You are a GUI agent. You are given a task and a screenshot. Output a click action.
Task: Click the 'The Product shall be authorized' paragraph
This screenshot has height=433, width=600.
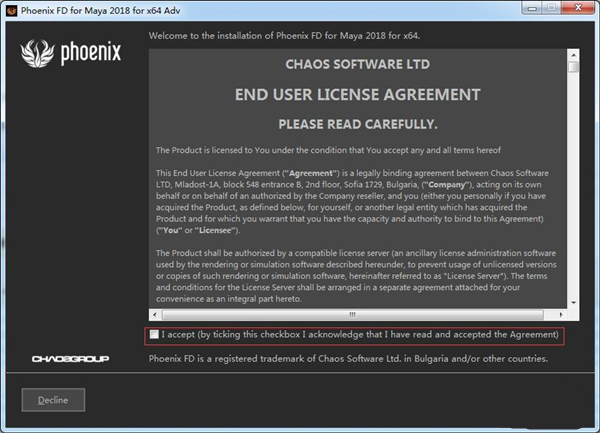pyautogui.click(x=356, y=276)
